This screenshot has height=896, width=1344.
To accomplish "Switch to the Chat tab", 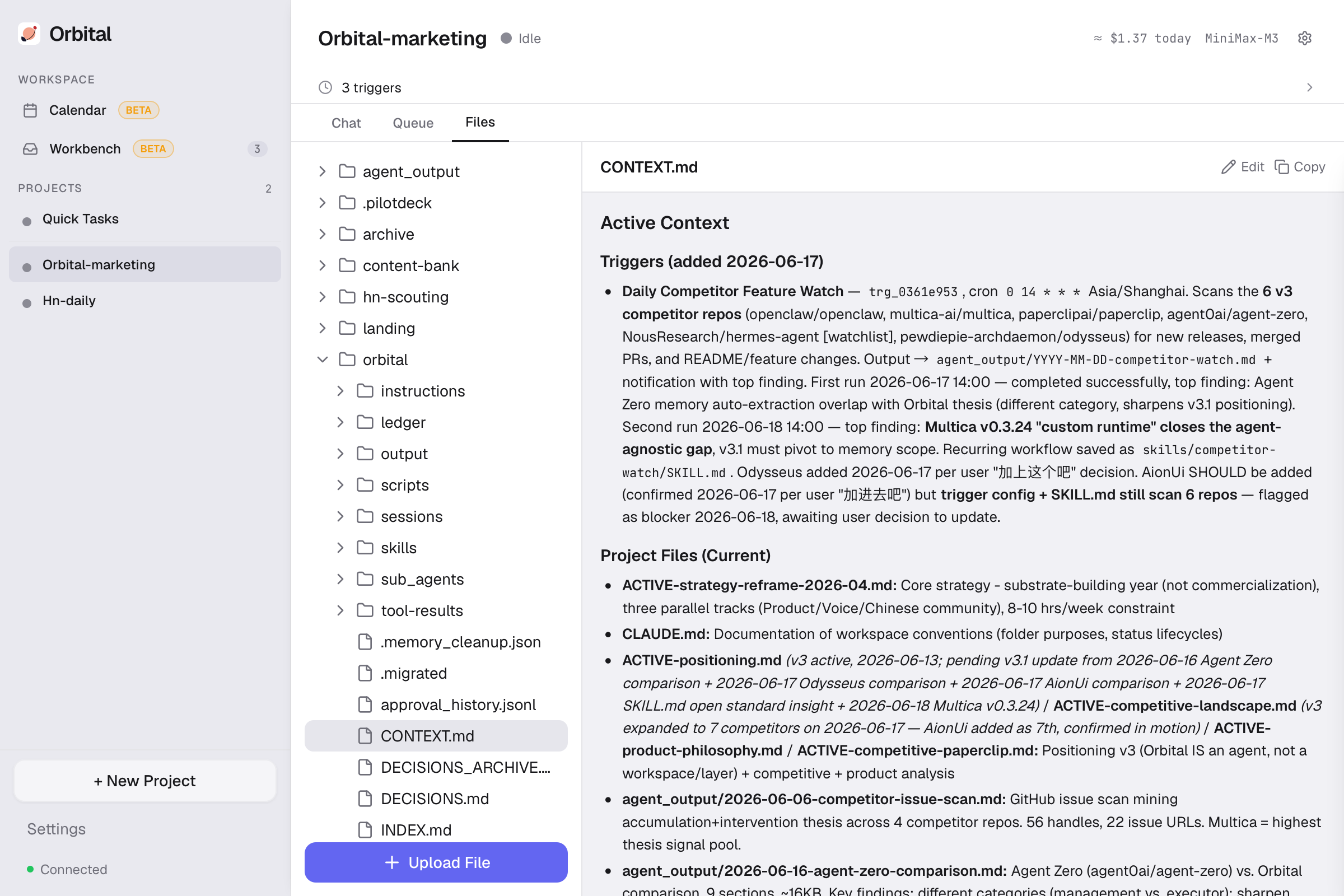I will (x=346, y=123).
